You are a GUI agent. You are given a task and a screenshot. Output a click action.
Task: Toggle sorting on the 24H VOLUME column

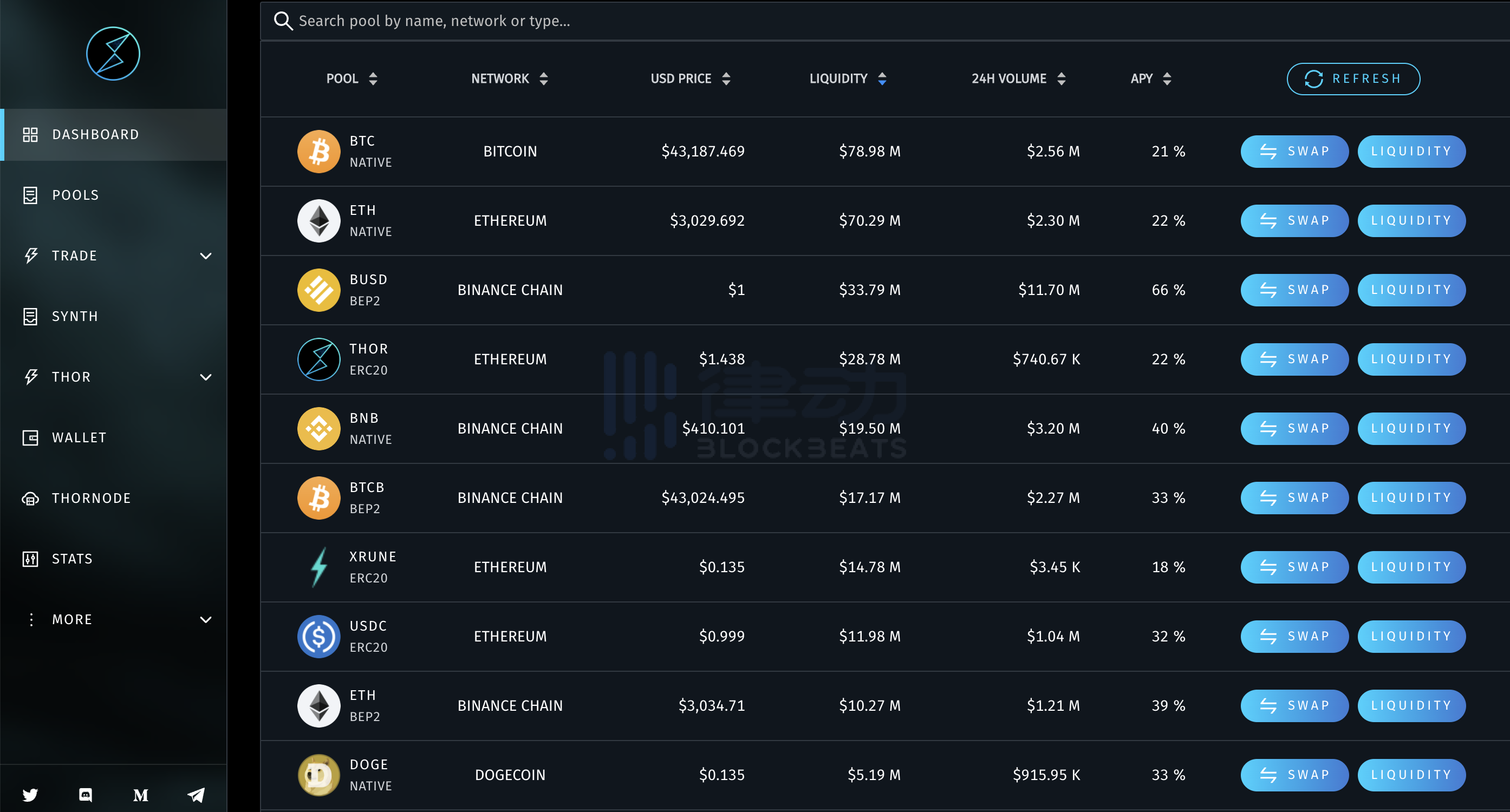1062,78
